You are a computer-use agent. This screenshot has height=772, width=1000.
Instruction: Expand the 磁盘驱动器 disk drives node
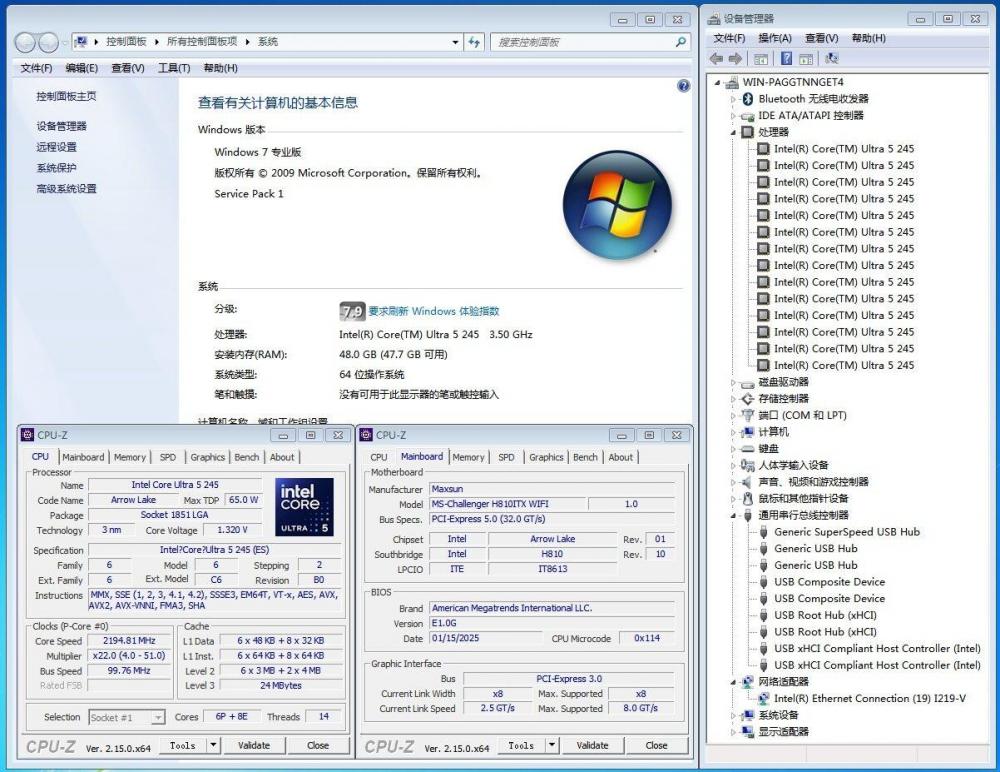click(x=733, y=382)
